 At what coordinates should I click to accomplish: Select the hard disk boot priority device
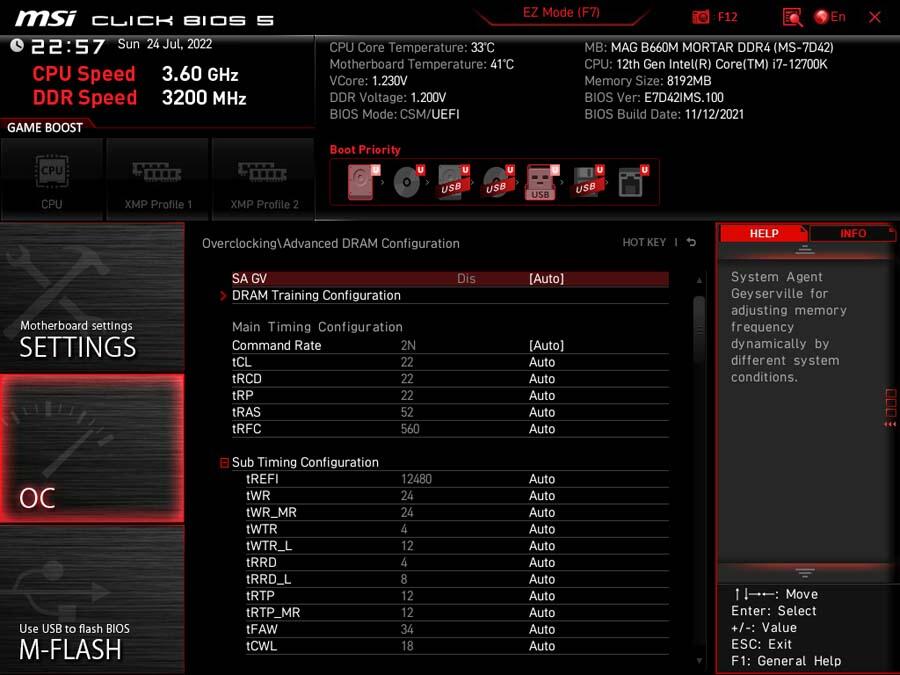363,182
